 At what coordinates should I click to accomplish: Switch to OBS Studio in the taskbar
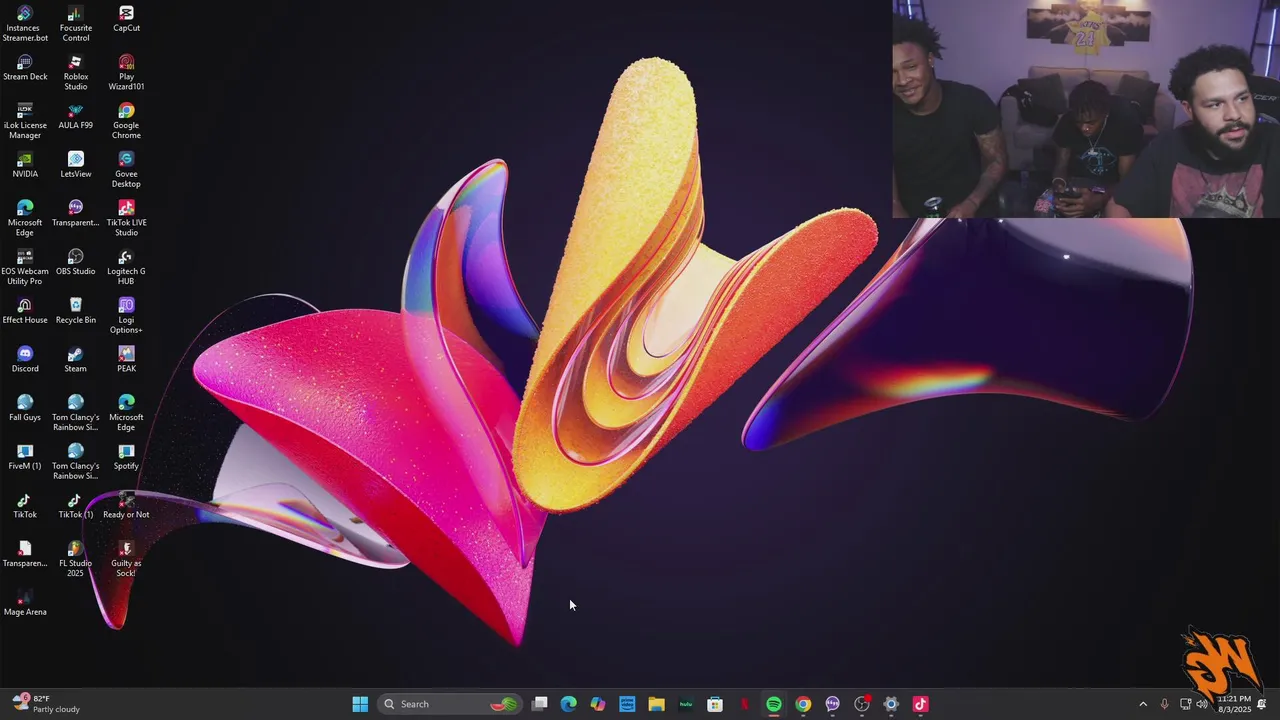pos(862,704)
